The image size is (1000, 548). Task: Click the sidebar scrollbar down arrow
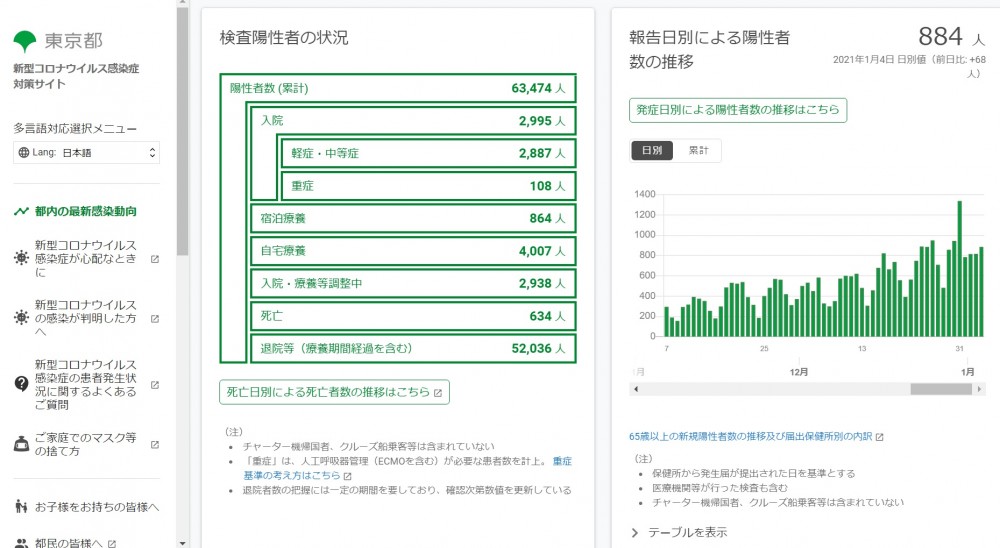click(182, 544)
